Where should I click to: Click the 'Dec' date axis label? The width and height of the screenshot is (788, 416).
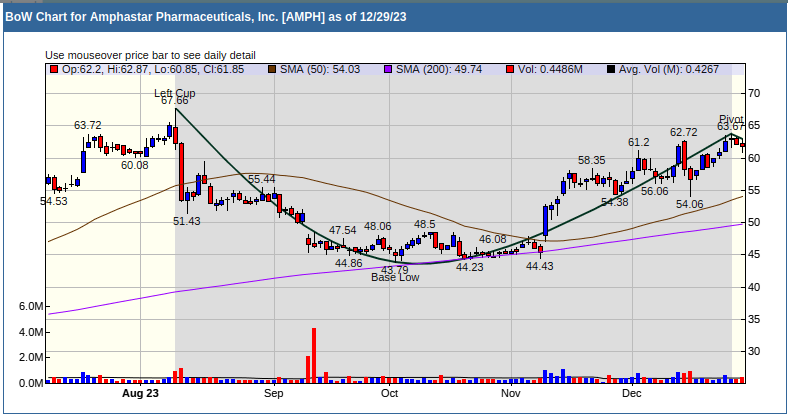pos(632,393)
